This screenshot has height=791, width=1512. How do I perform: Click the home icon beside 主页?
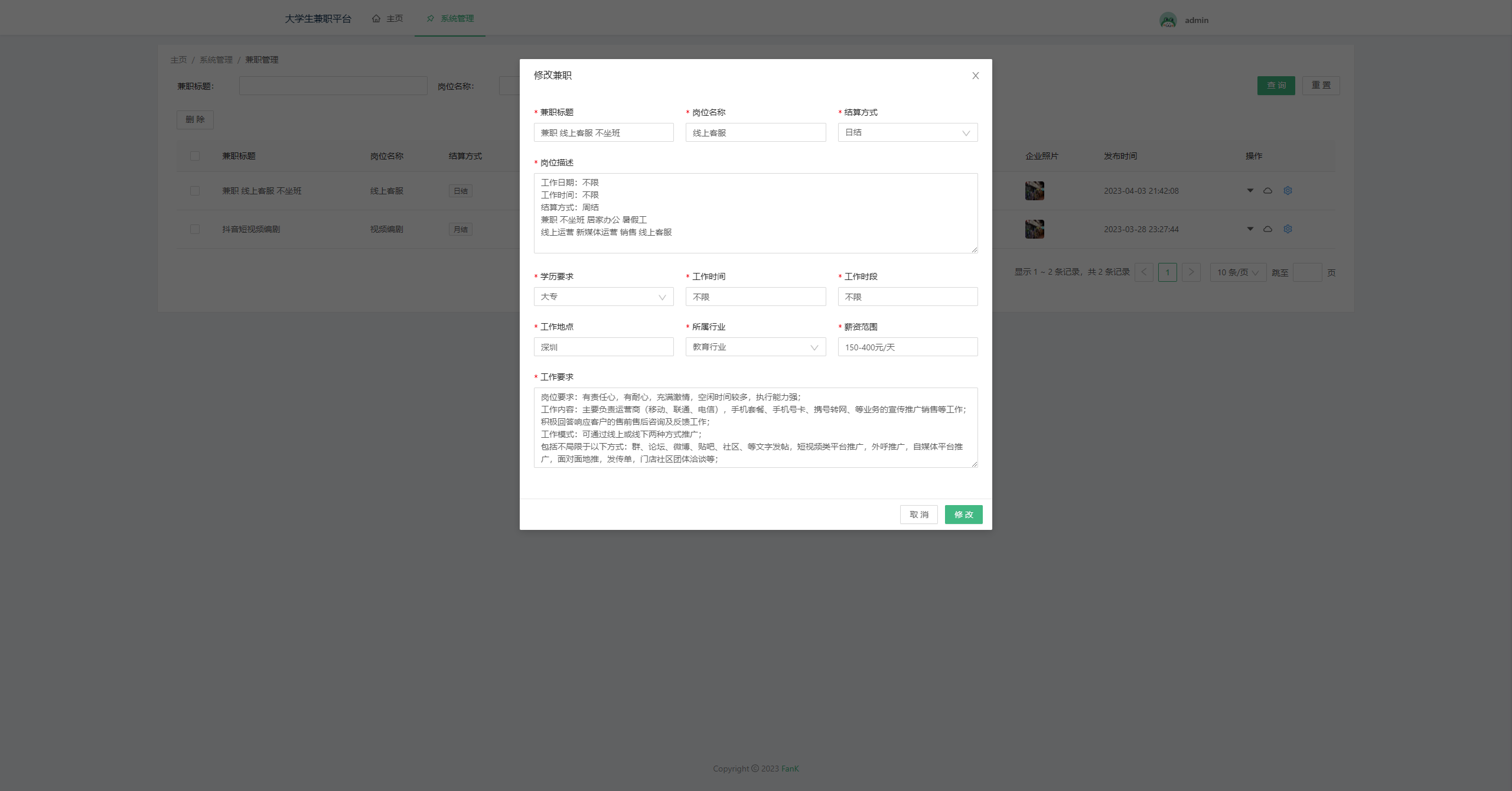coord(376,18)
